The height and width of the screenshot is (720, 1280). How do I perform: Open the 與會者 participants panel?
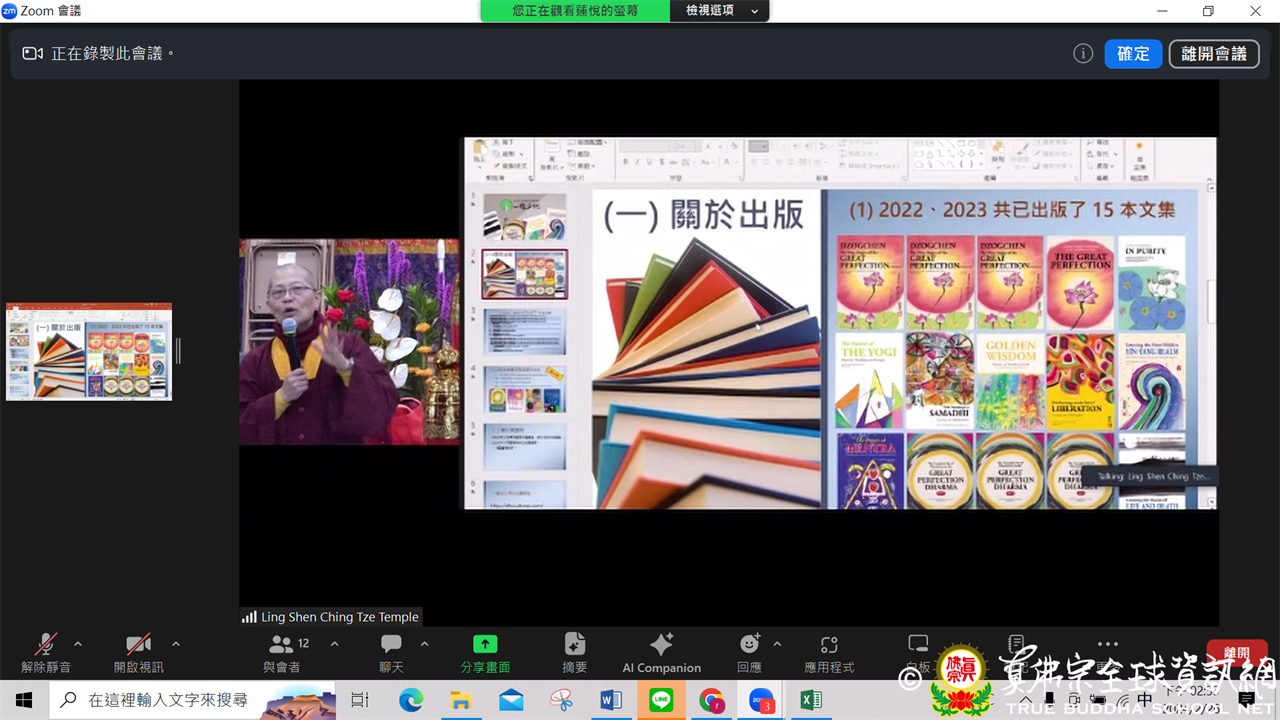[283, 652]
